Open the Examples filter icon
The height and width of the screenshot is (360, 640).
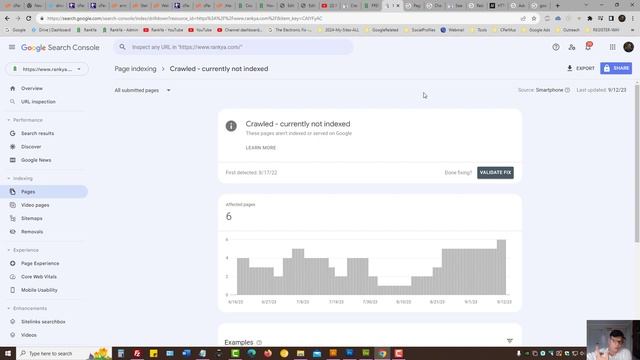click(x=509, y=341)
